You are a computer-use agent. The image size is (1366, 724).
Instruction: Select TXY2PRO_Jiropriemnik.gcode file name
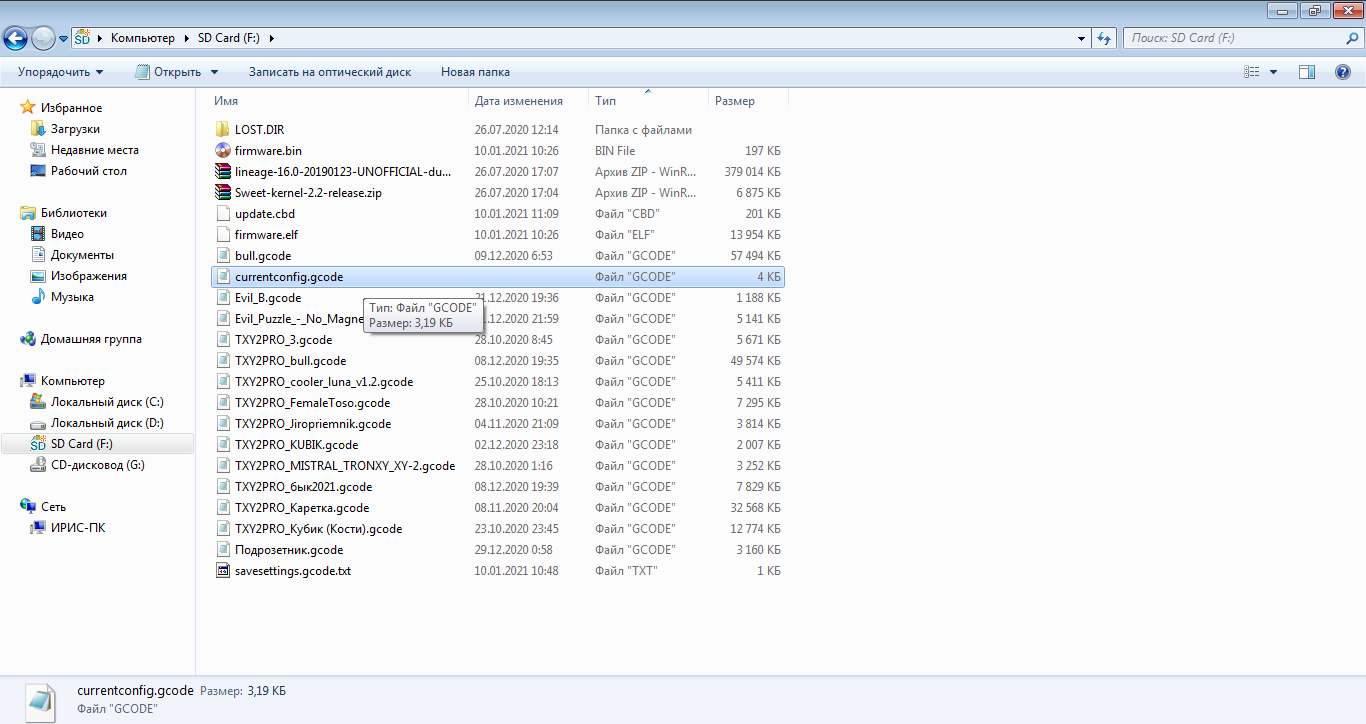(313, 424)
